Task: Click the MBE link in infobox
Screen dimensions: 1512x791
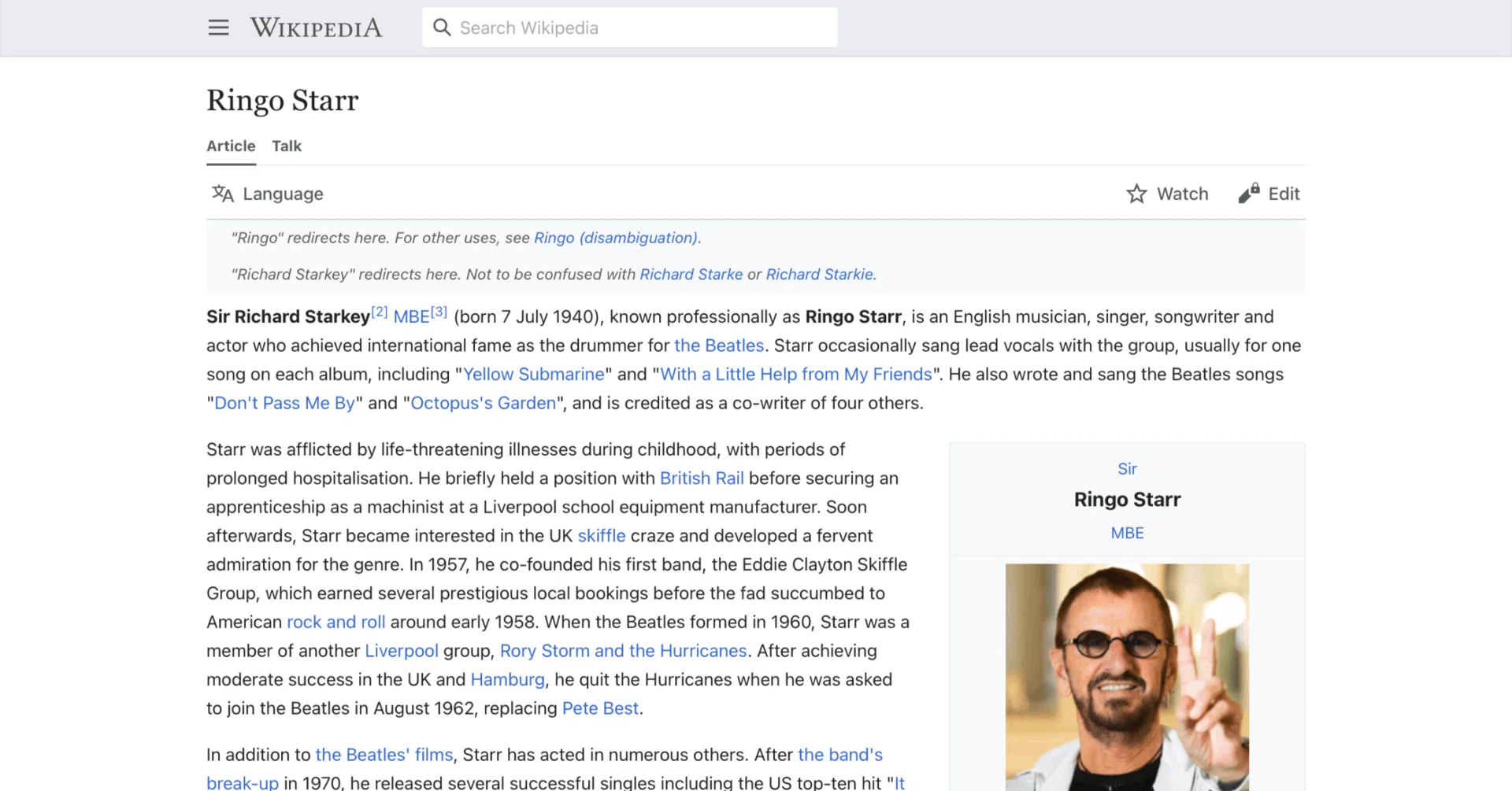Action: 1127,533
